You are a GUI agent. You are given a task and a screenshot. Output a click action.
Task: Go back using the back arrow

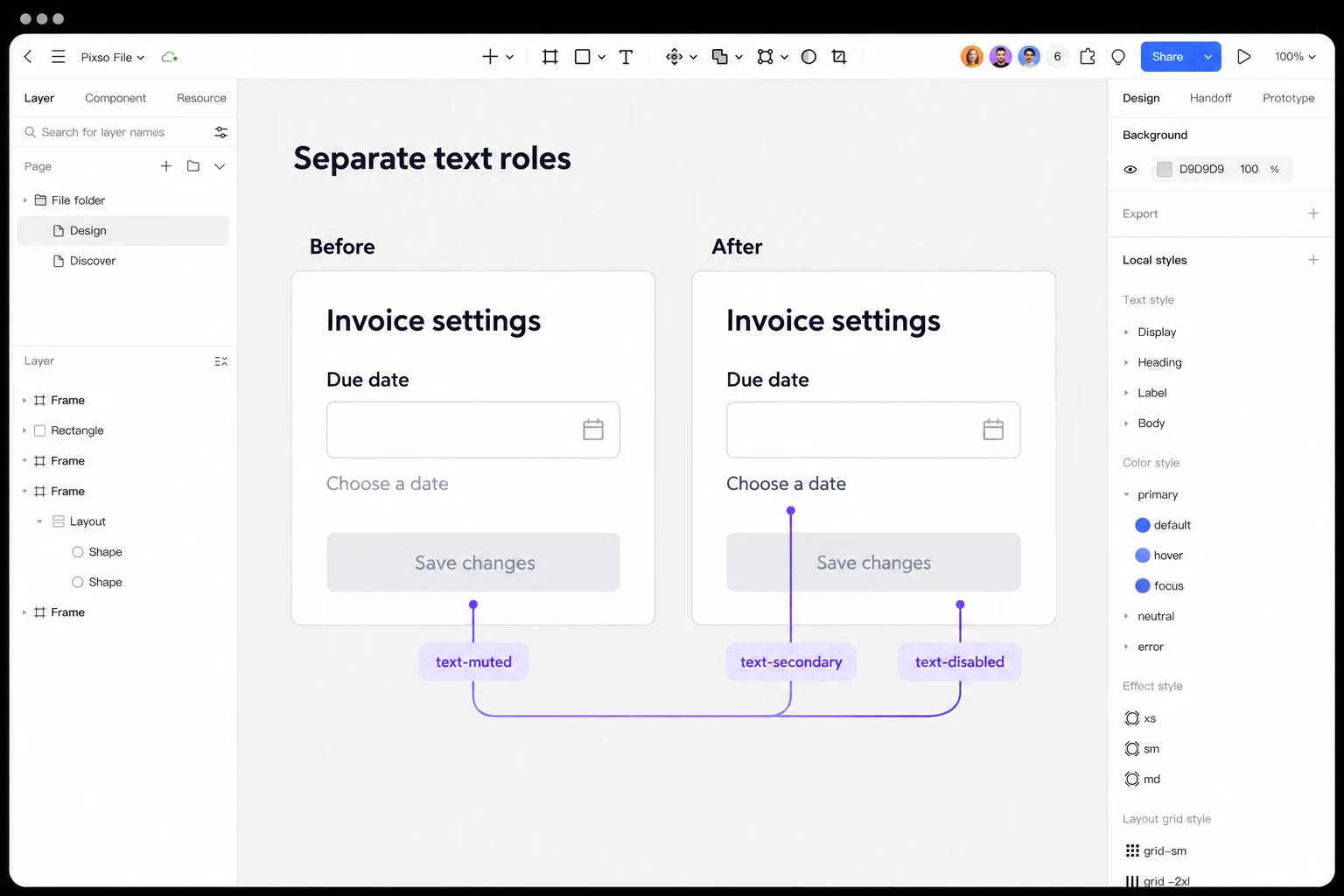[x=28, y=57]
